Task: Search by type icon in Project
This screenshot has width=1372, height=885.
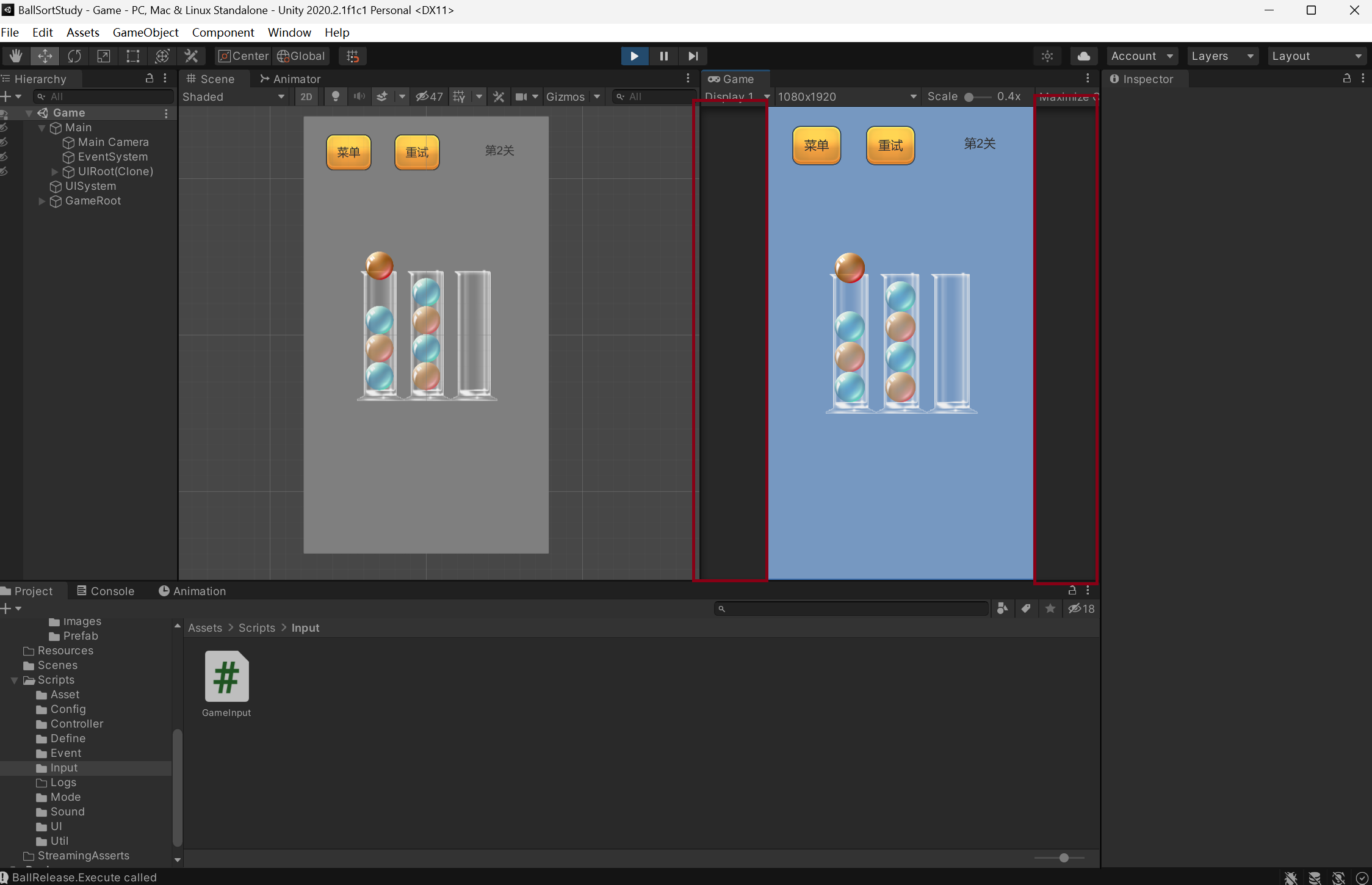Action: point(1002,609)
